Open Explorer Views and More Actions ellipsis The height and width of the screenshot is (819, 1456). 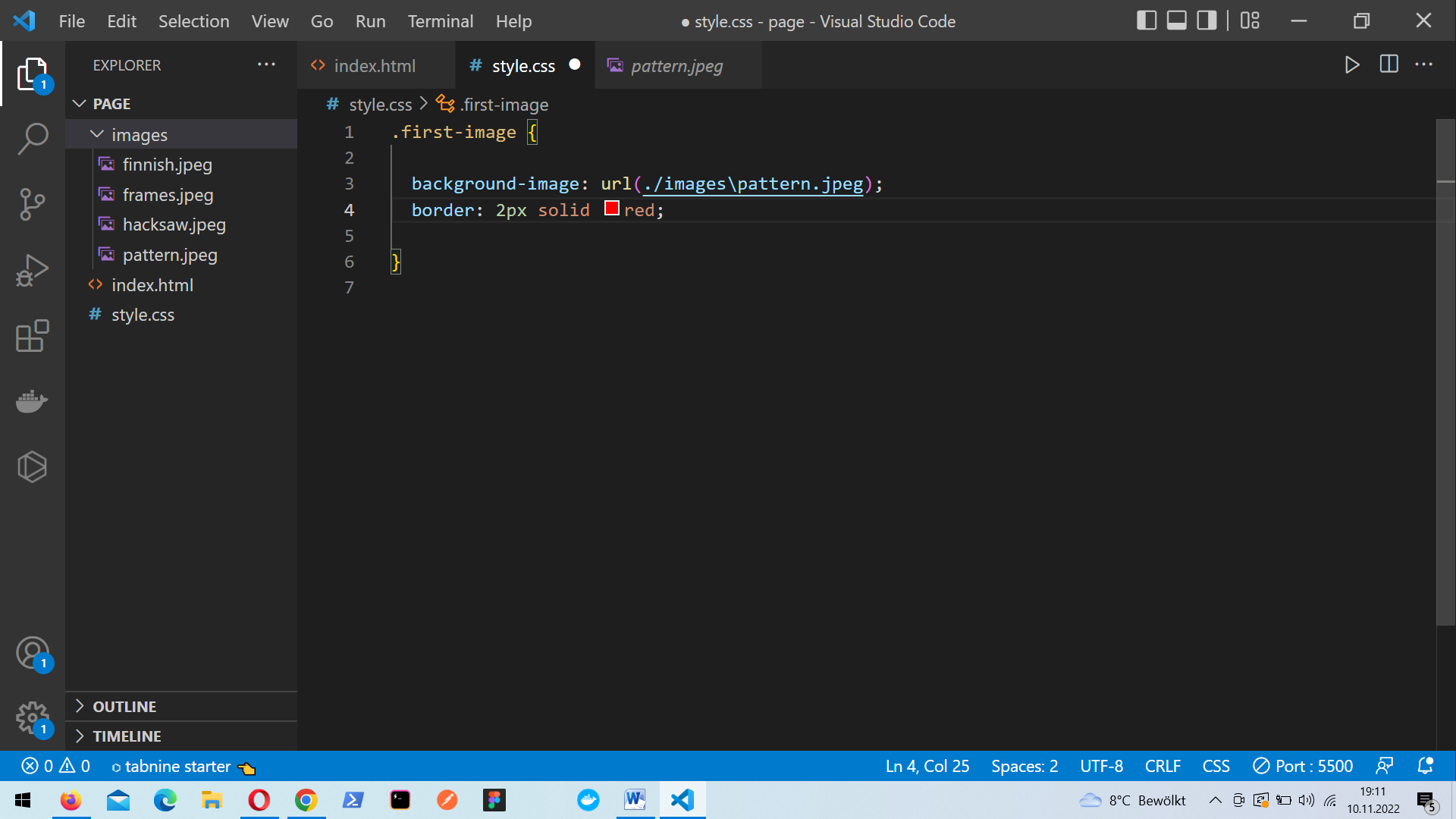point(266,64)
